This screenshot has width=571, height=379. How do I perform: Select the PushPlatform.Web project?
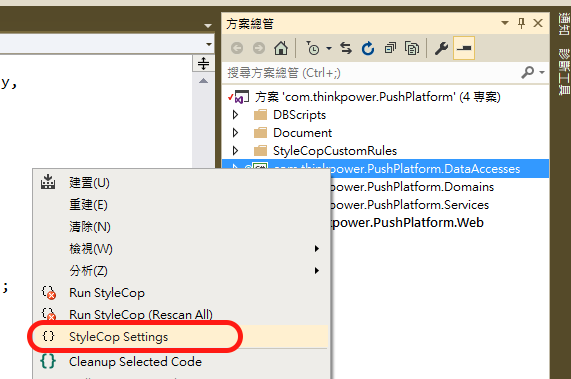[407, 222]
